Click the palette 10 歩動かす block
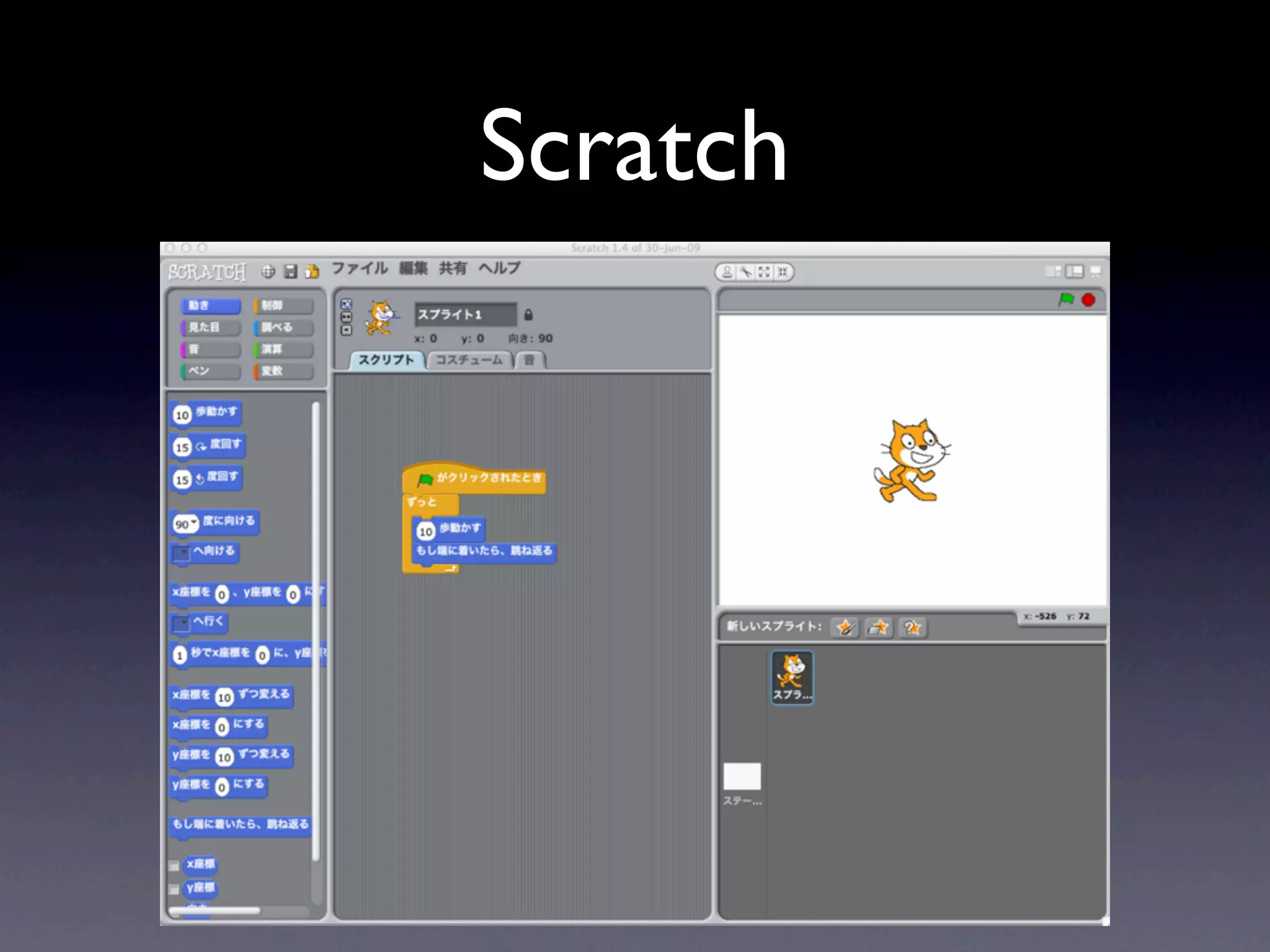This screenshot has width=1270, height=952. (205, 414)
